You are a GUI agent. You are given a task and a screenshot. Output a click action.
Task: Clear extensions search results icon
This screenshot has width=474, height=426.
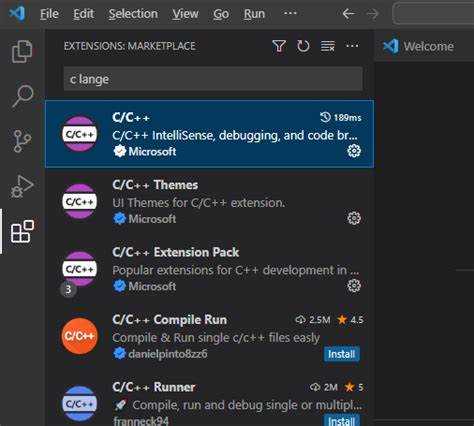[x=328, y=46]
